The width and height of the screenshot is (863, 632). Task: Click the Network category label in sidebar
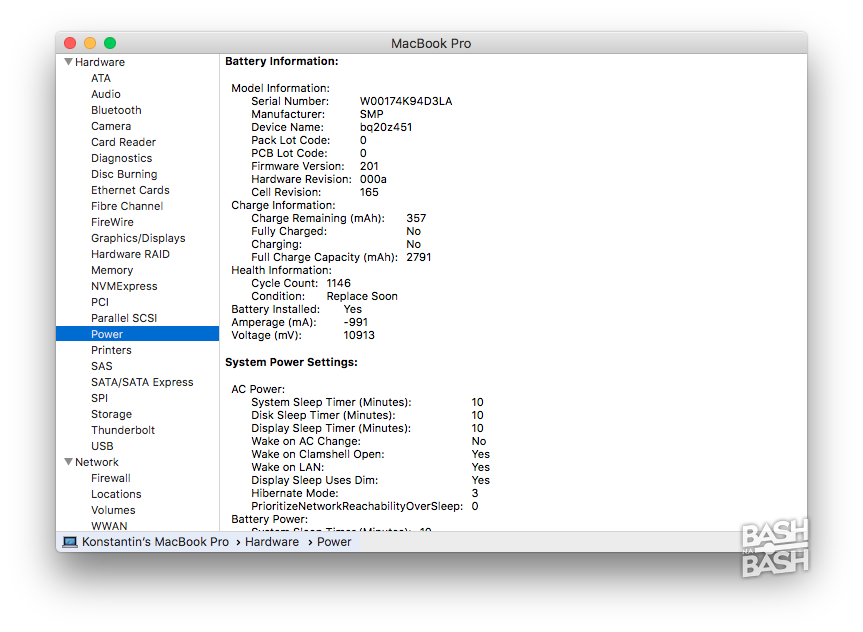(96, 462)
